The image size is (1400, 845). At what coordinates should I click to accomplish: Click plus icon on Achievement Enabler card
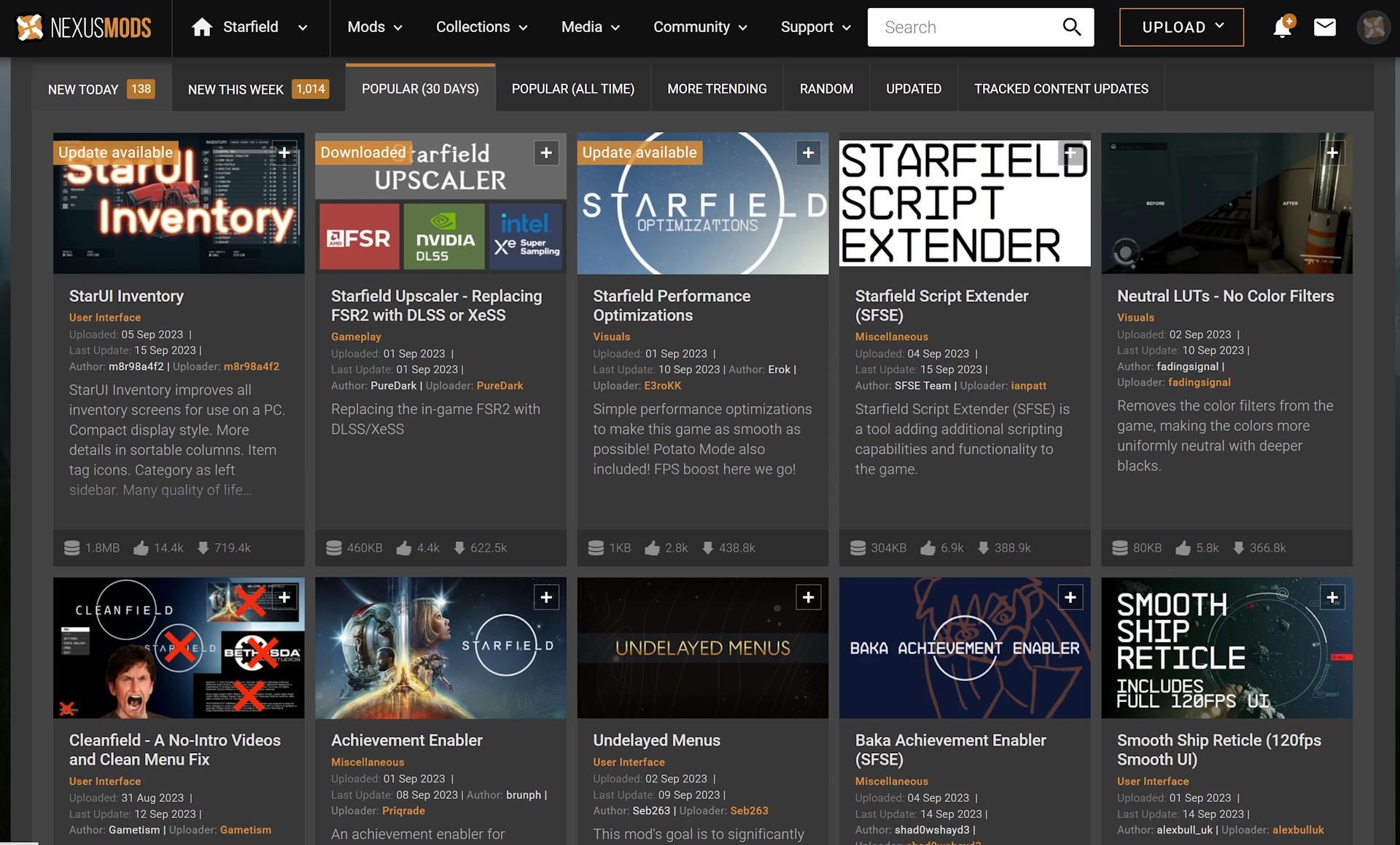(546, 598)
